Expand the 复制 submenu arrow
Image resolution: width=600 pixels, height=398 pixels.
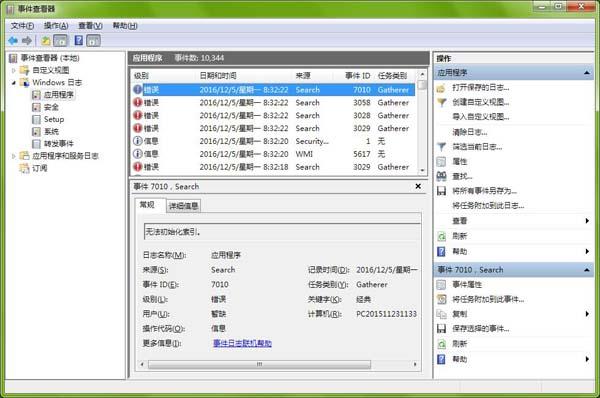[587, 314]
